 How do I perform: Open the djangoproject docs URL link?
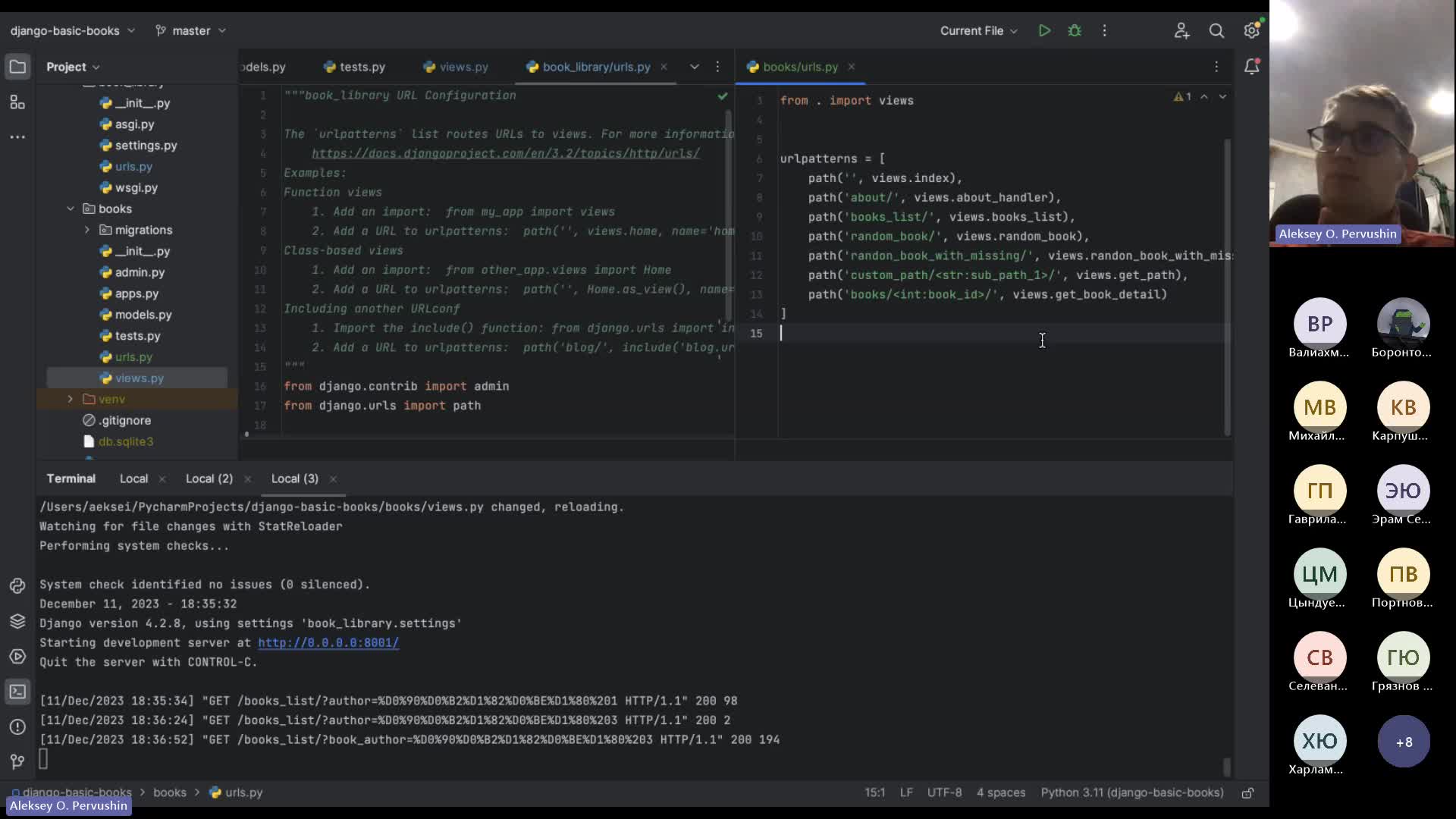(x=506, y=153)
